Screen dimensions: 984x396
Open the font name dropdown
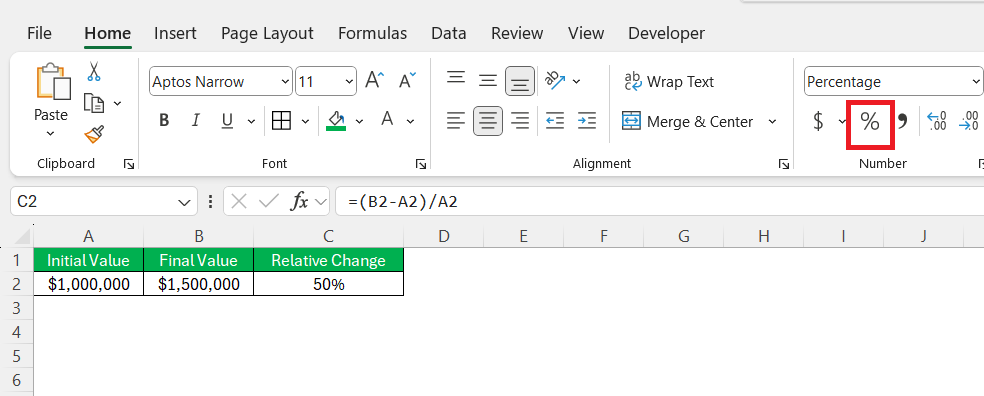[286, 82]
